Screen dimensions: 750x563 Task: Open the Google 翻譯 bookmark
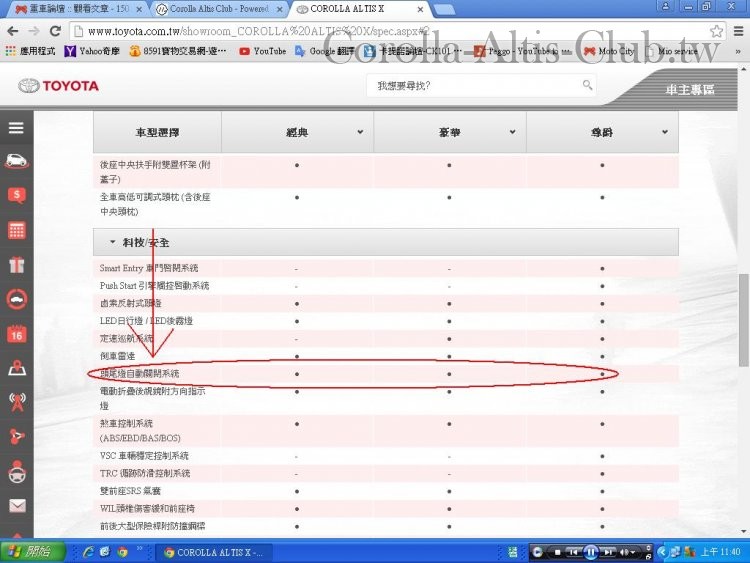click(x=325, y=51)
